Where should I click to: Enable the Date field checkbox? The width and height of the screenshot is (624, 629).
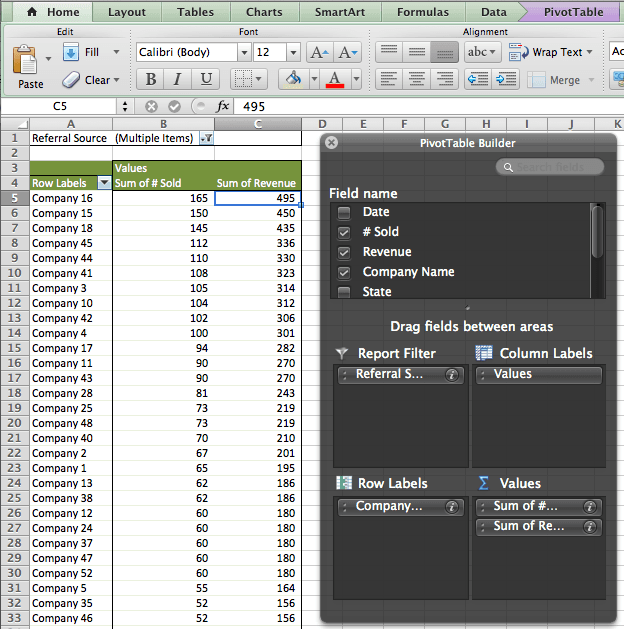tap(344, 212)
